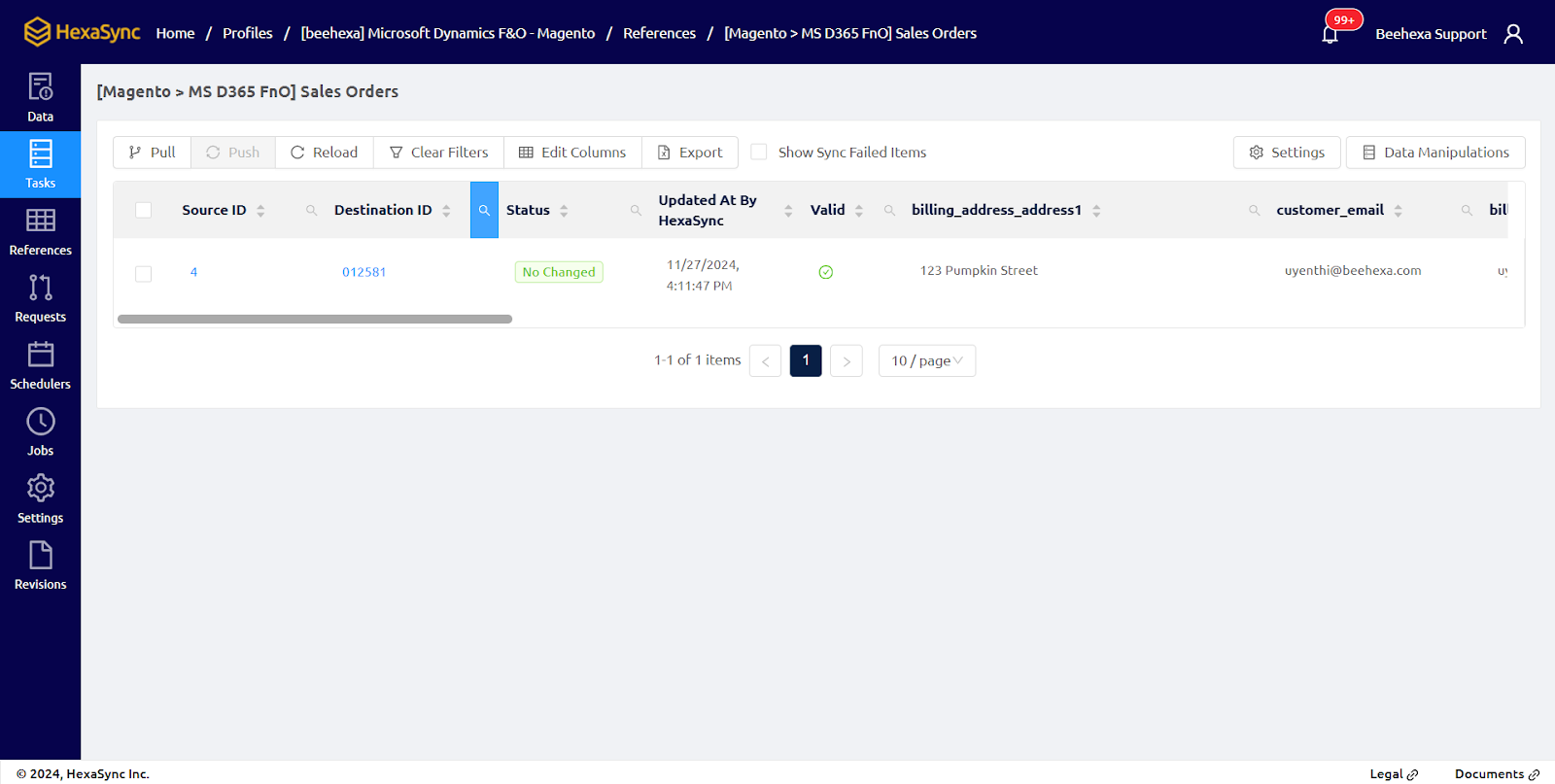Click the 123 Pumpkin Street cell
Screen dimensions: 1555x784
click(x=979, y=271)
